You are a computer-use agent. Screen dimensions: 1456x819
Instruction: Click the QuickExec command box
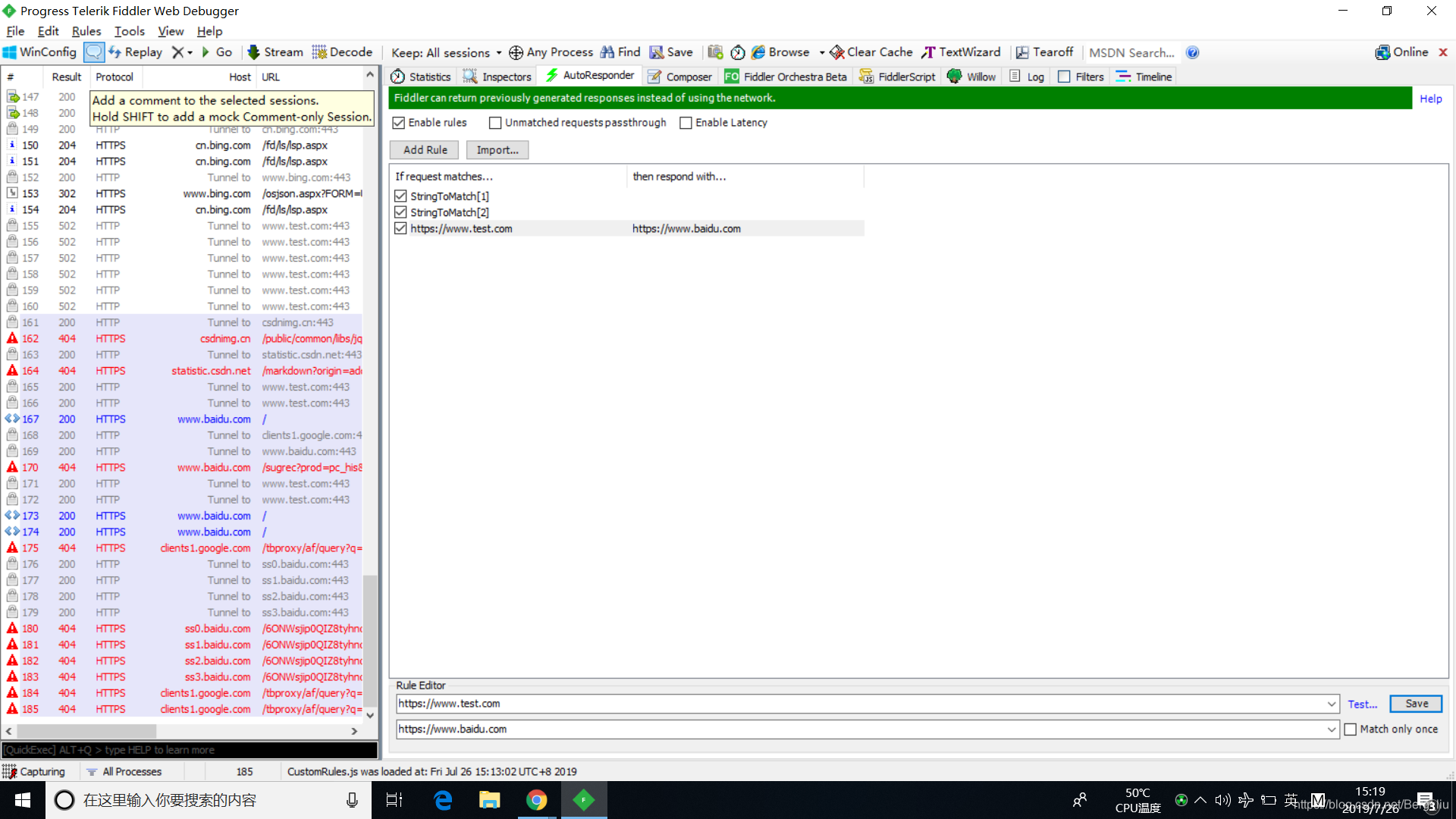pos(190,750)
